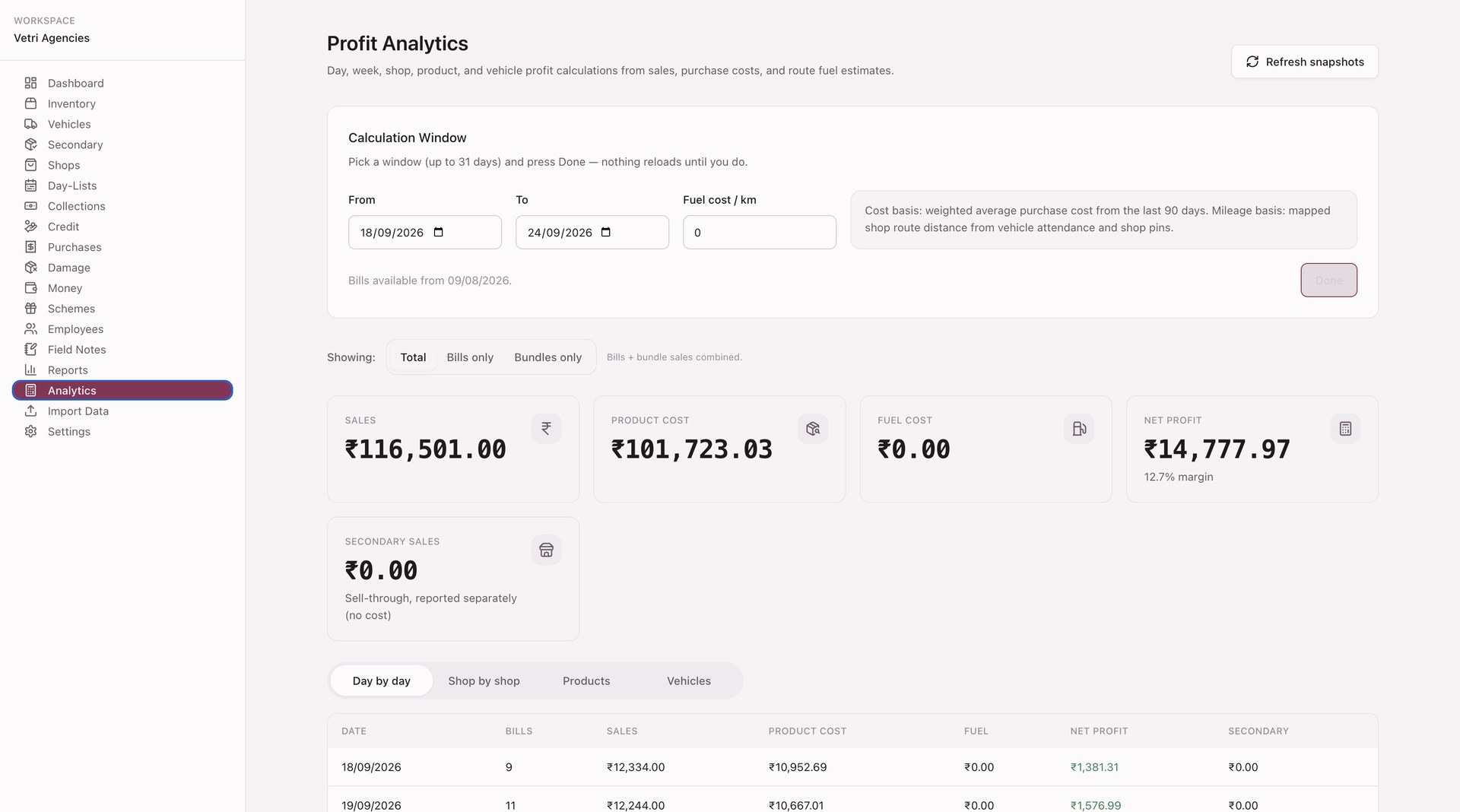Image resolution: width=1460 pixels, height=812 pixels.
Task: Click the SECONDARY column header
Action: (1258, 731)
